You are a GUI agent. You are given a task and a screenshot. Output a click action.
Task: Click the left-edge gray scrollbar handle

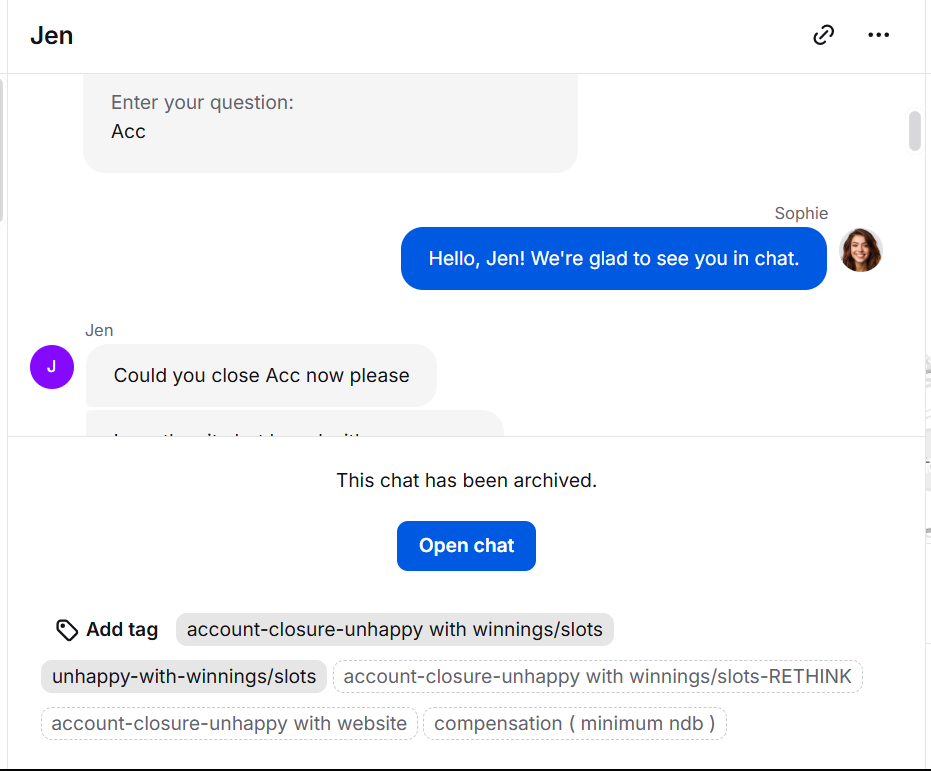(2, 150)
